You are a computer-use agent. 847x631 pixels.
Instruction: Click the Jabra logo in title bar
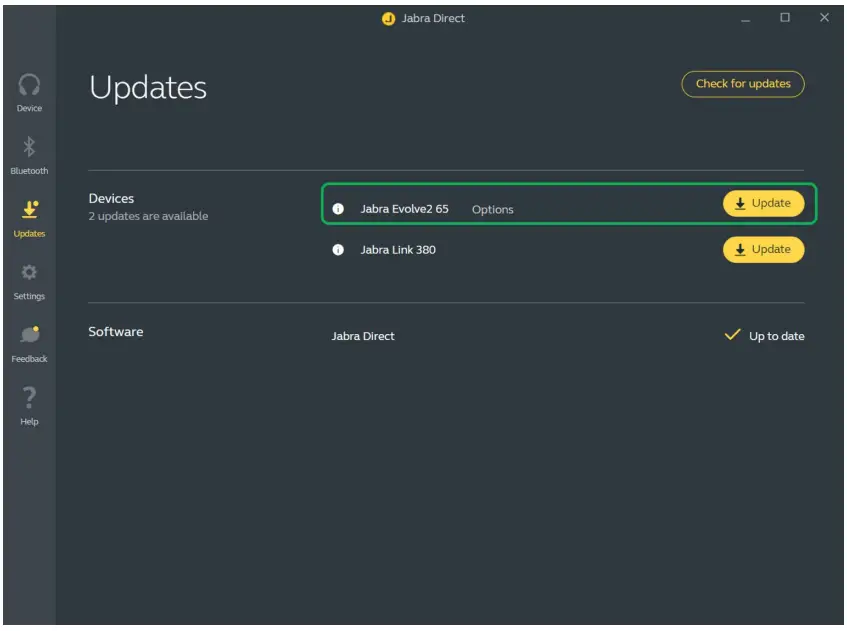click(388, 19)
